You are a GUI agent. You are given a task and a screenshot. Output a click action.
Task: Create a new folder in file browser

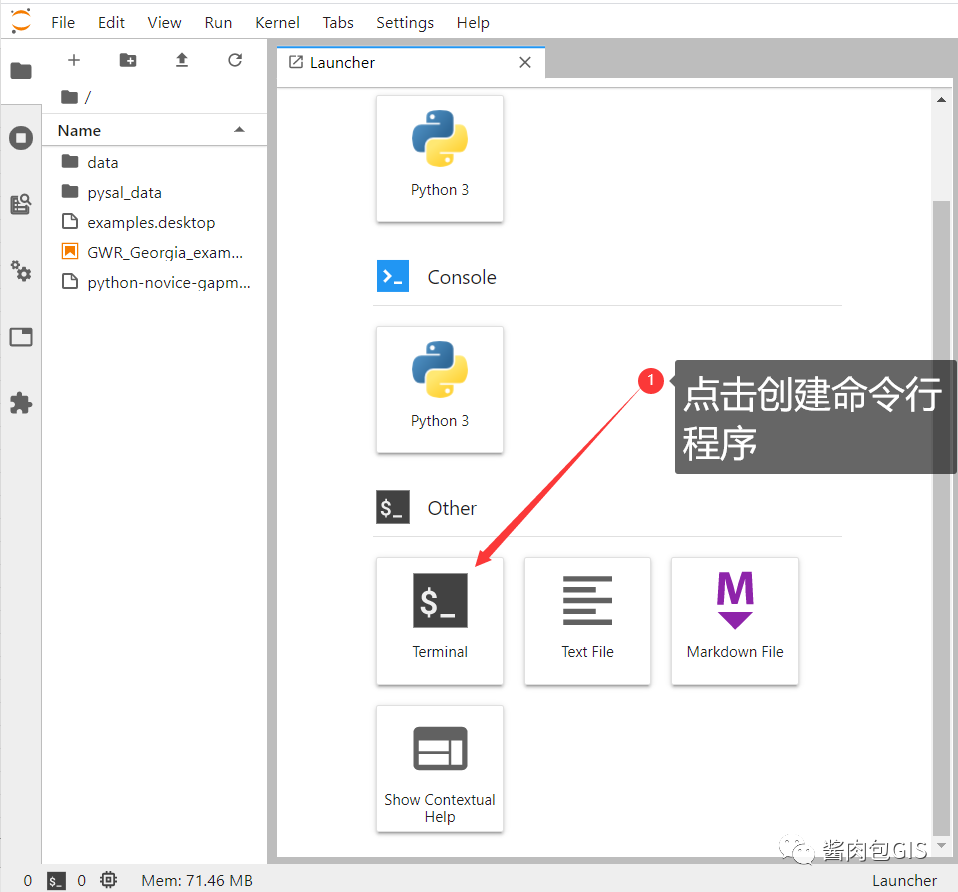pyautogui.click(x=127, y=60)
